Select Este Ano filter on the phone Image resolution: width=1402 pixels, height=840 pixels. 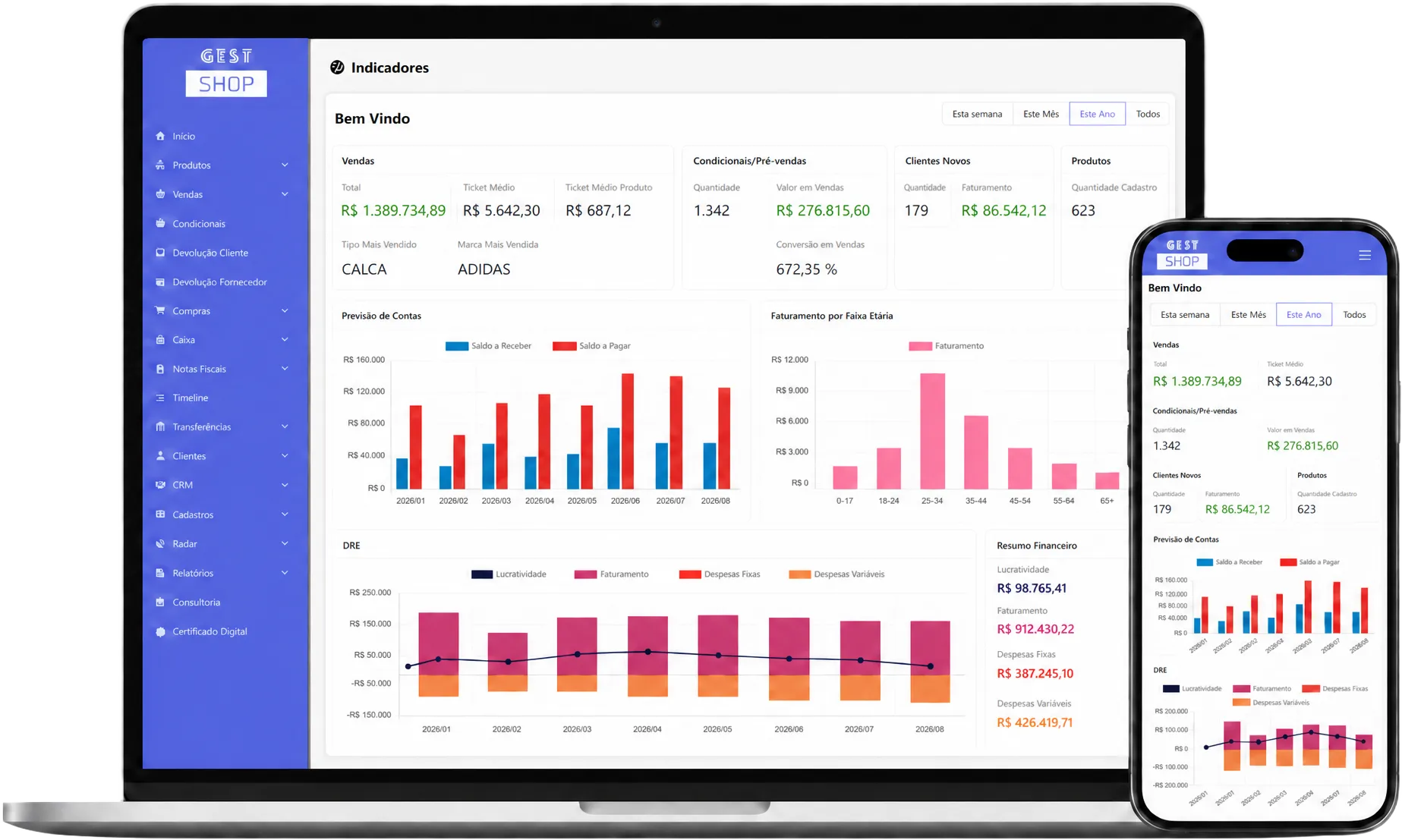coord(1303,315)
